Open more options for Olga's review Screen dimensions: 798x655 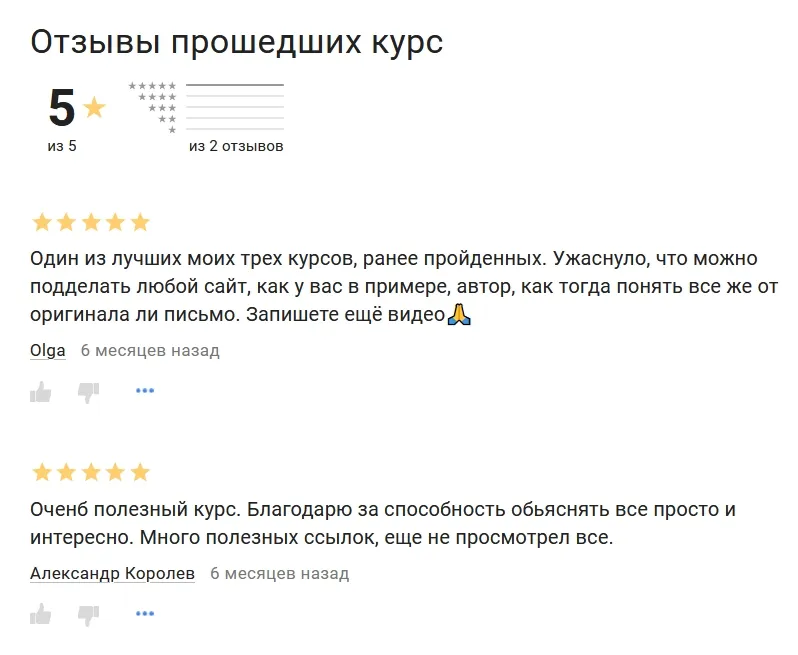click(145, 391)
